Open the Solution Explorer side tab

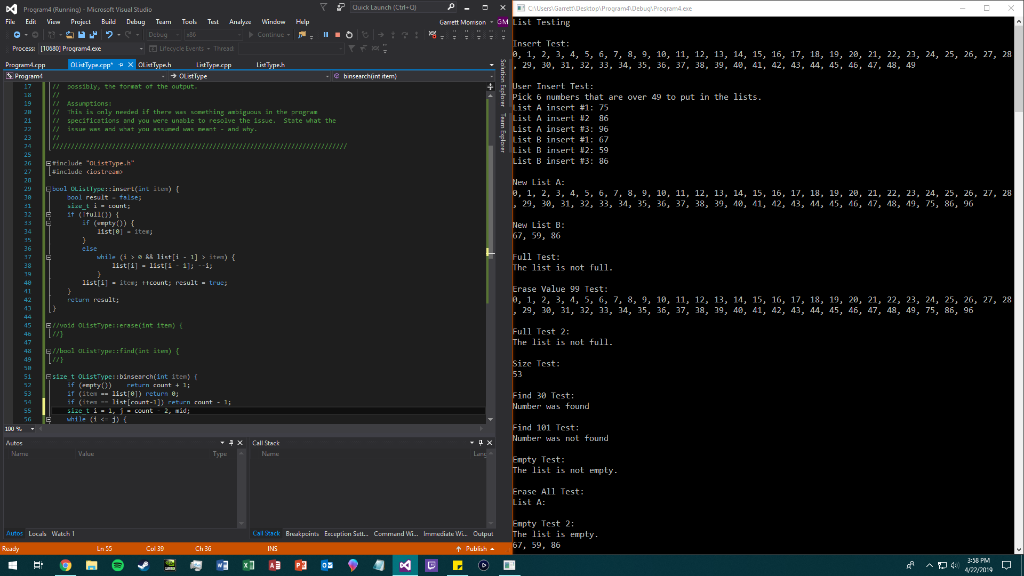pos(503,83)
